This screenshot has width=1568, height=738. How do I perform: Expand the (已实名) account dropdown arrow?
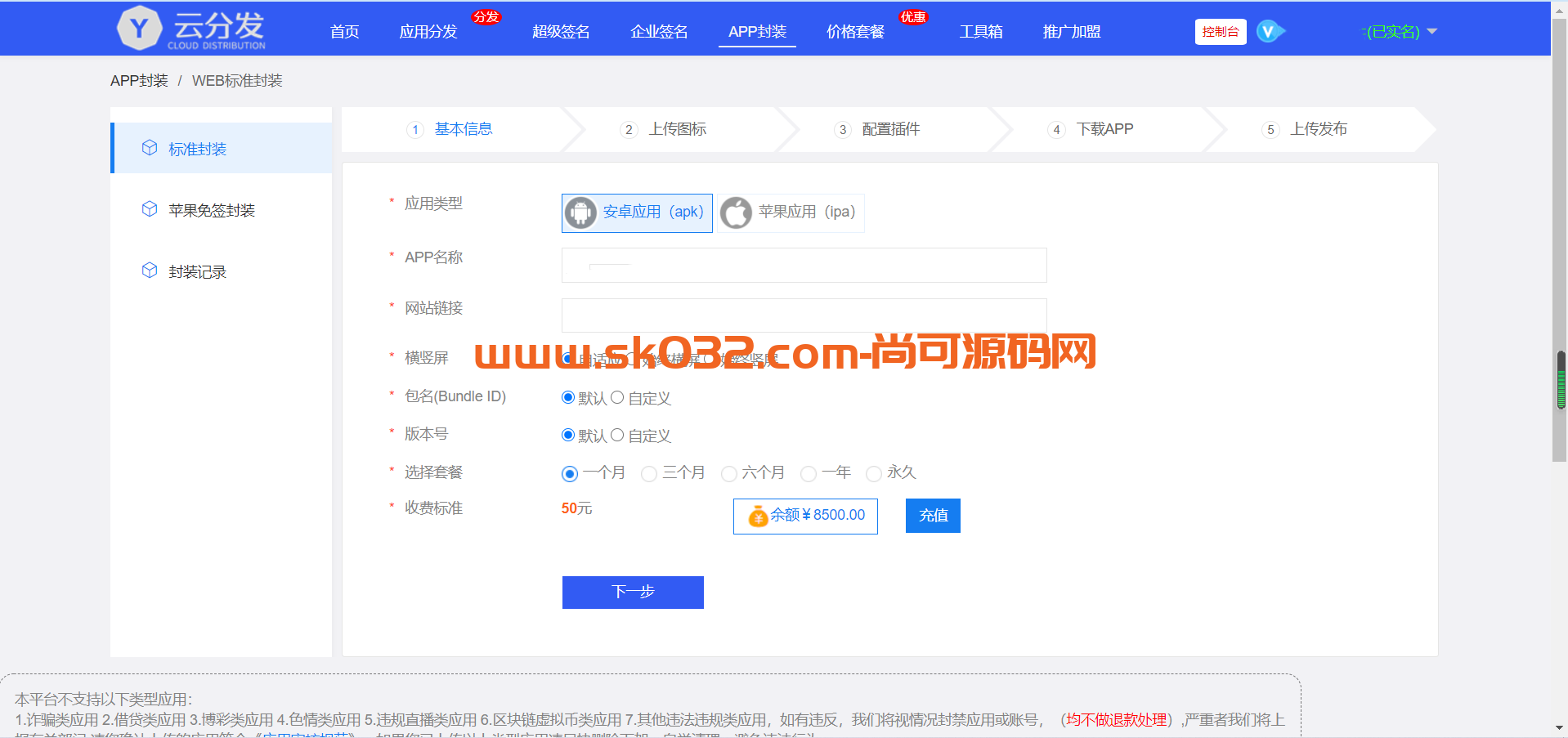[1431, 32]
